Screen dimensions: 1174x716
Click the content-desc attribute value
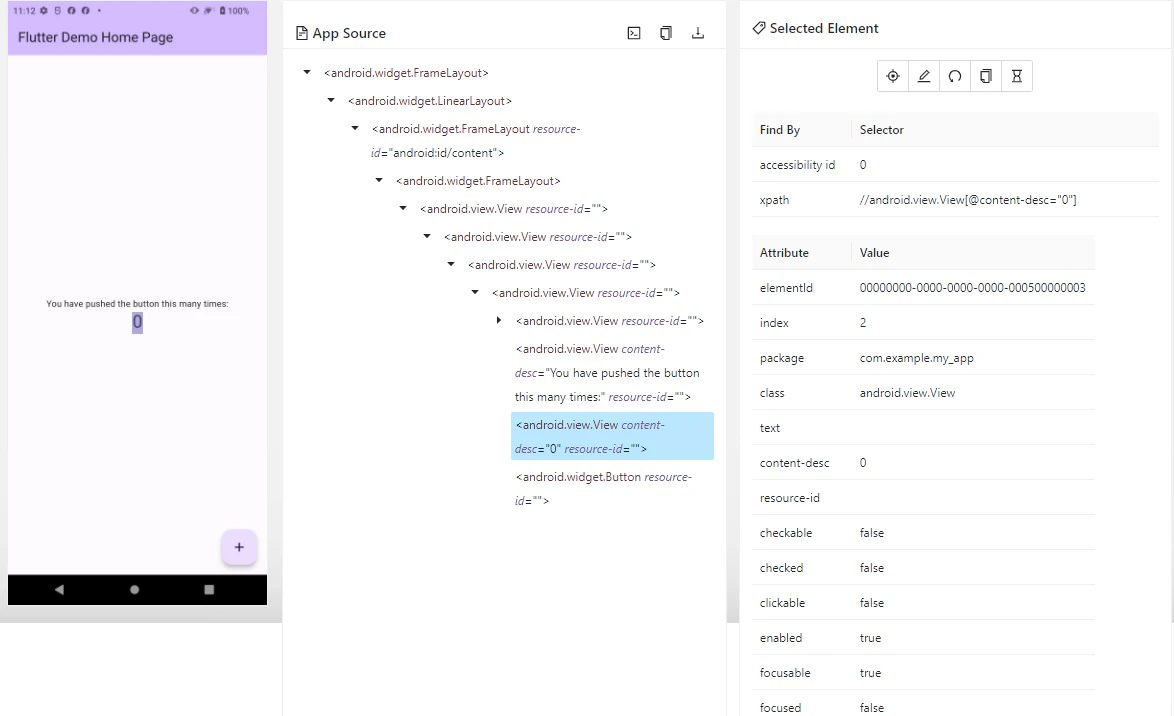click(x=863, y=463)
